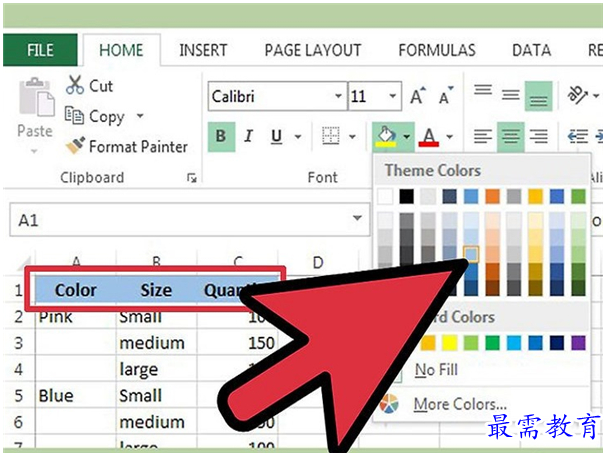Viewport: 609px width, 458px height.
Task: Open More Colors dialog
Action: point(460,404)
